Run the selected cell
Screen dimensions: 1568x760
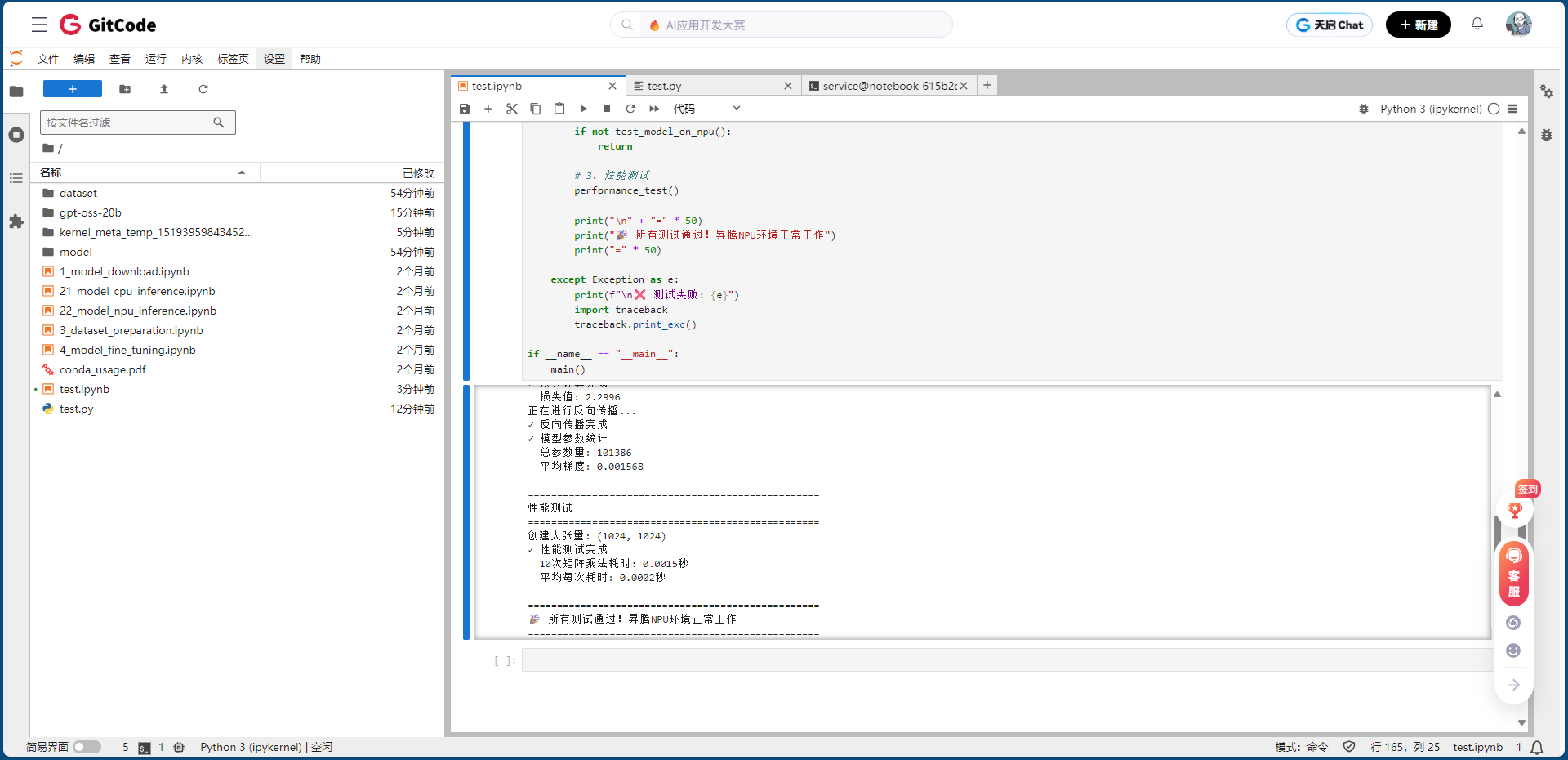(583, 109)
